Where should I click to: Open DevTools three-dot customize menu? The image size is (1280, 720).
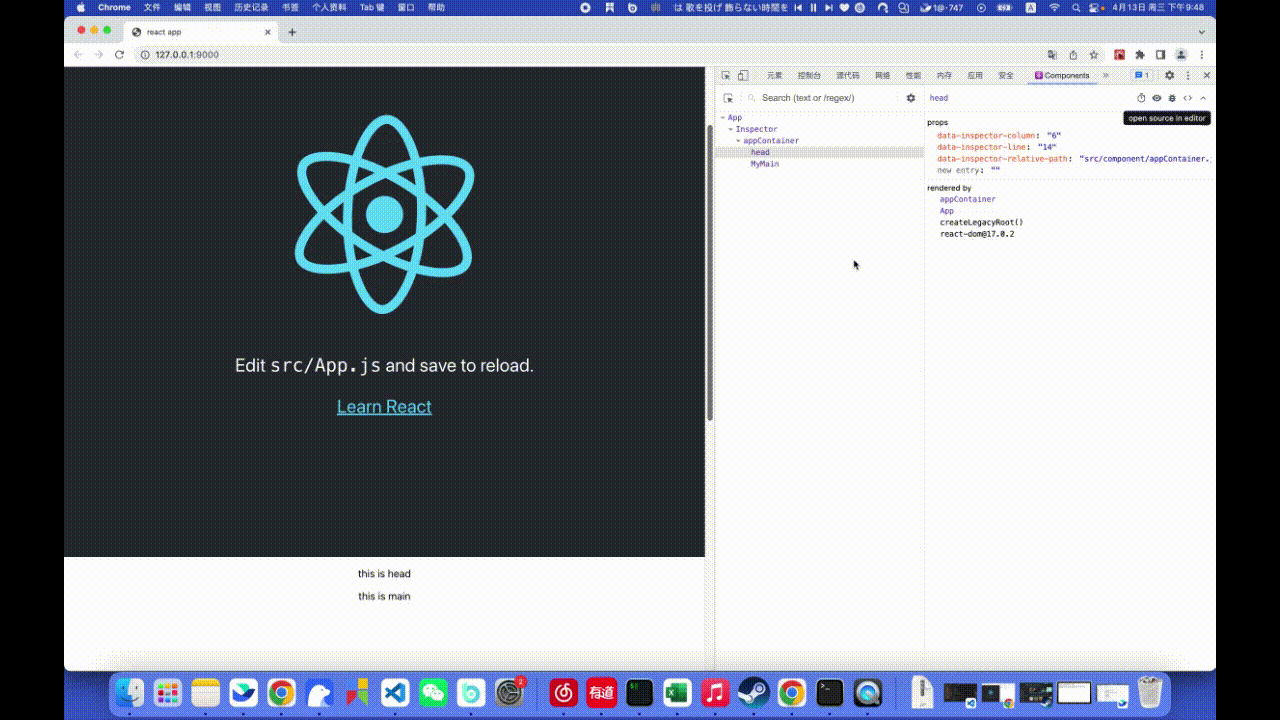tap(1187, 75)
